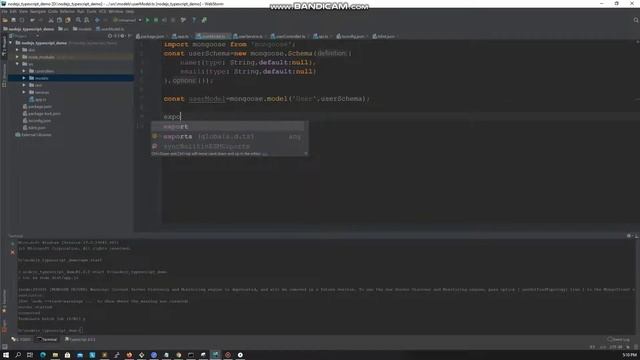Select app.ts in the project tree
The image size is (640, 360).
point(38,100)
